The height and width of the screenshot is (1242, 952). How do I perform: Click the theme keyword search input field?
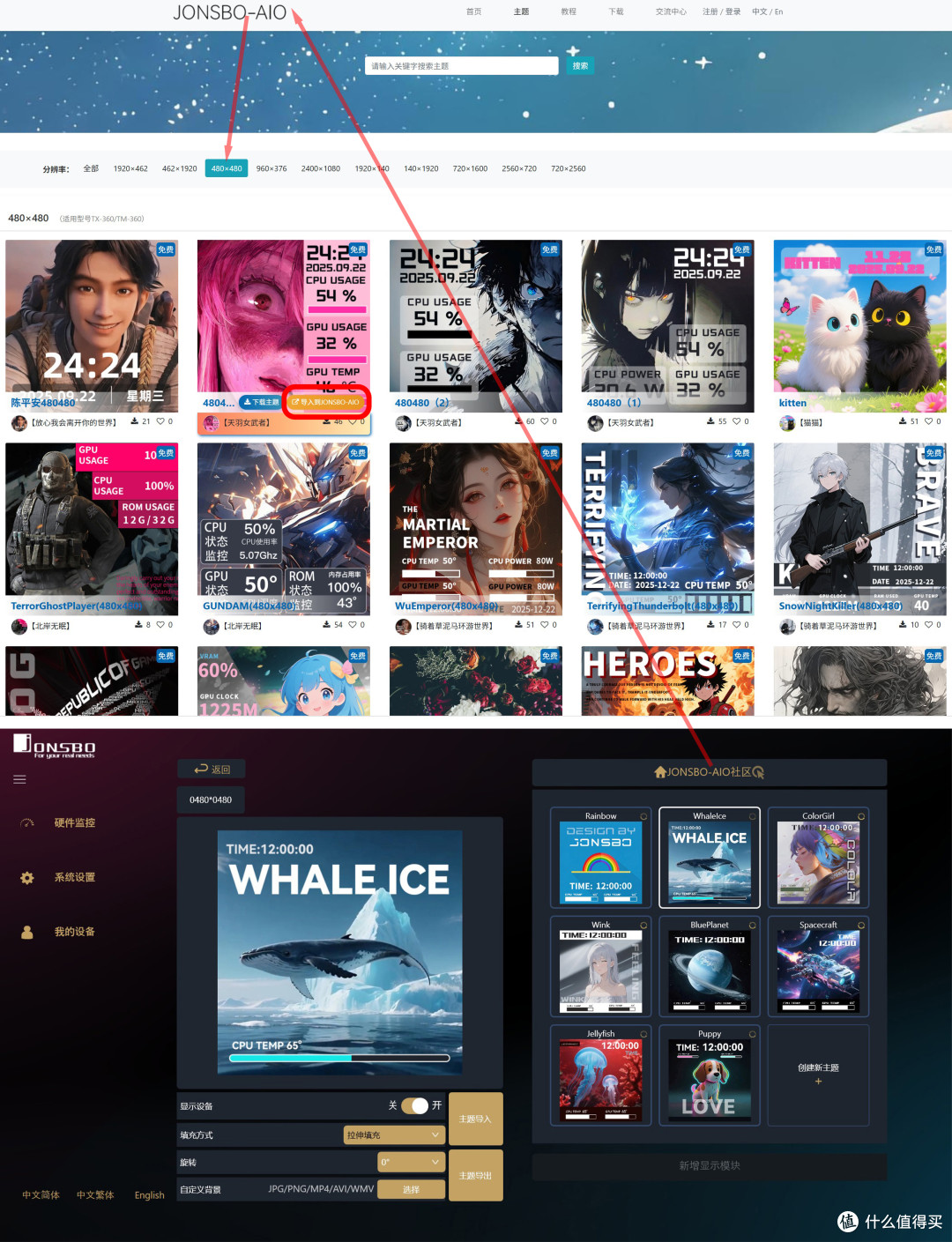click(x=462, y=66)
